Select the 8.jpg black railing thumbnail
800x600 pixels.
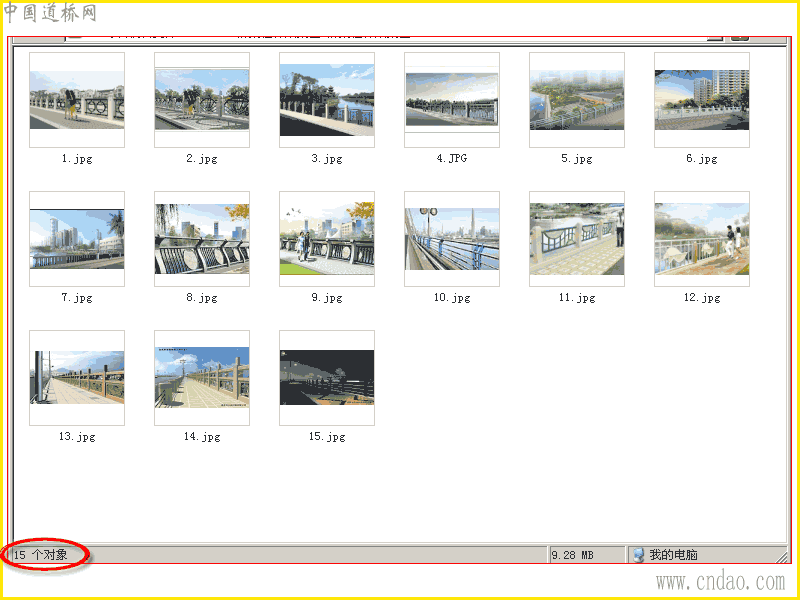click(x=202, y=239)
